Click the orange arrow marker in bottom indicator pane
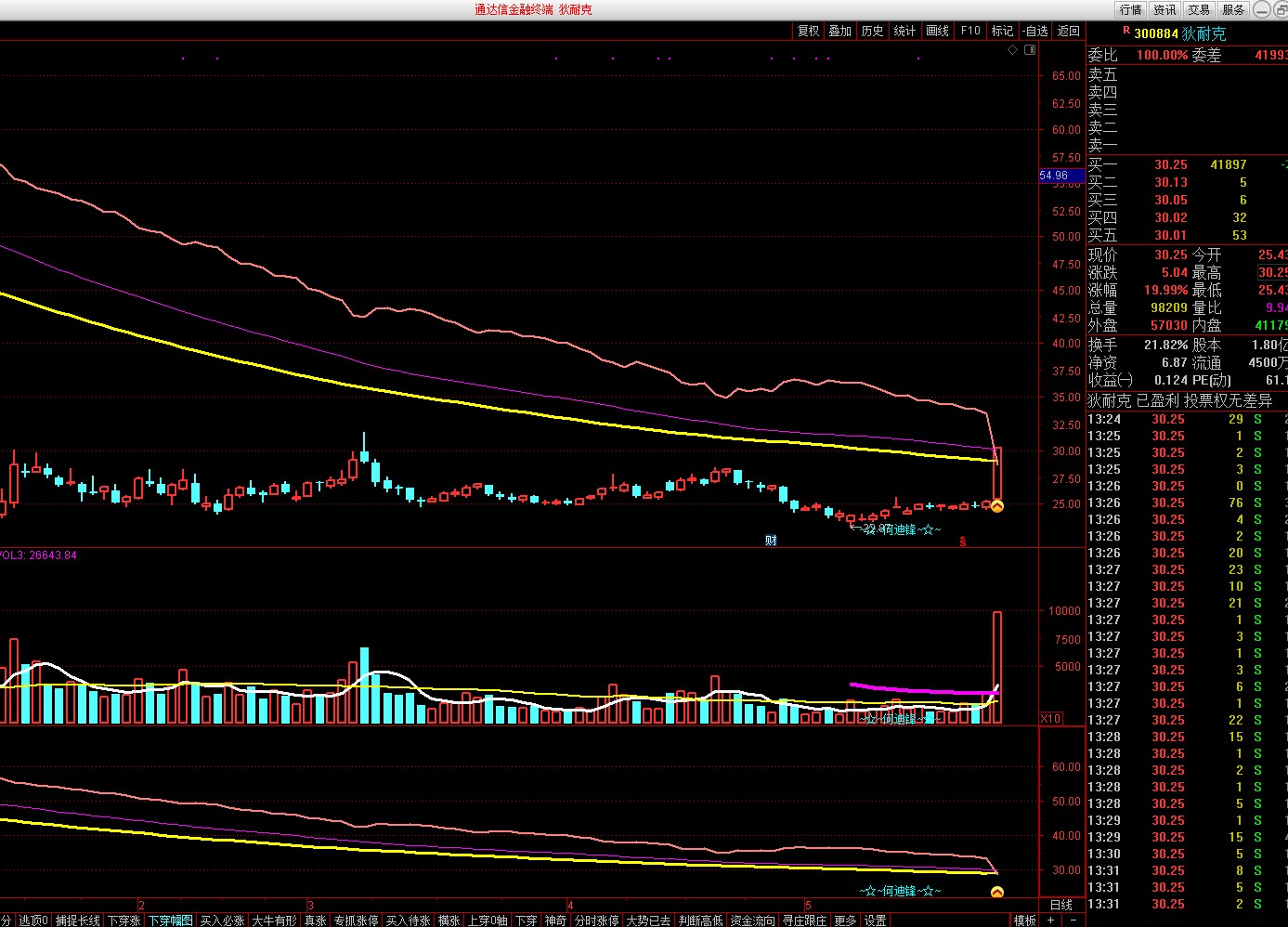 point(997,893)
